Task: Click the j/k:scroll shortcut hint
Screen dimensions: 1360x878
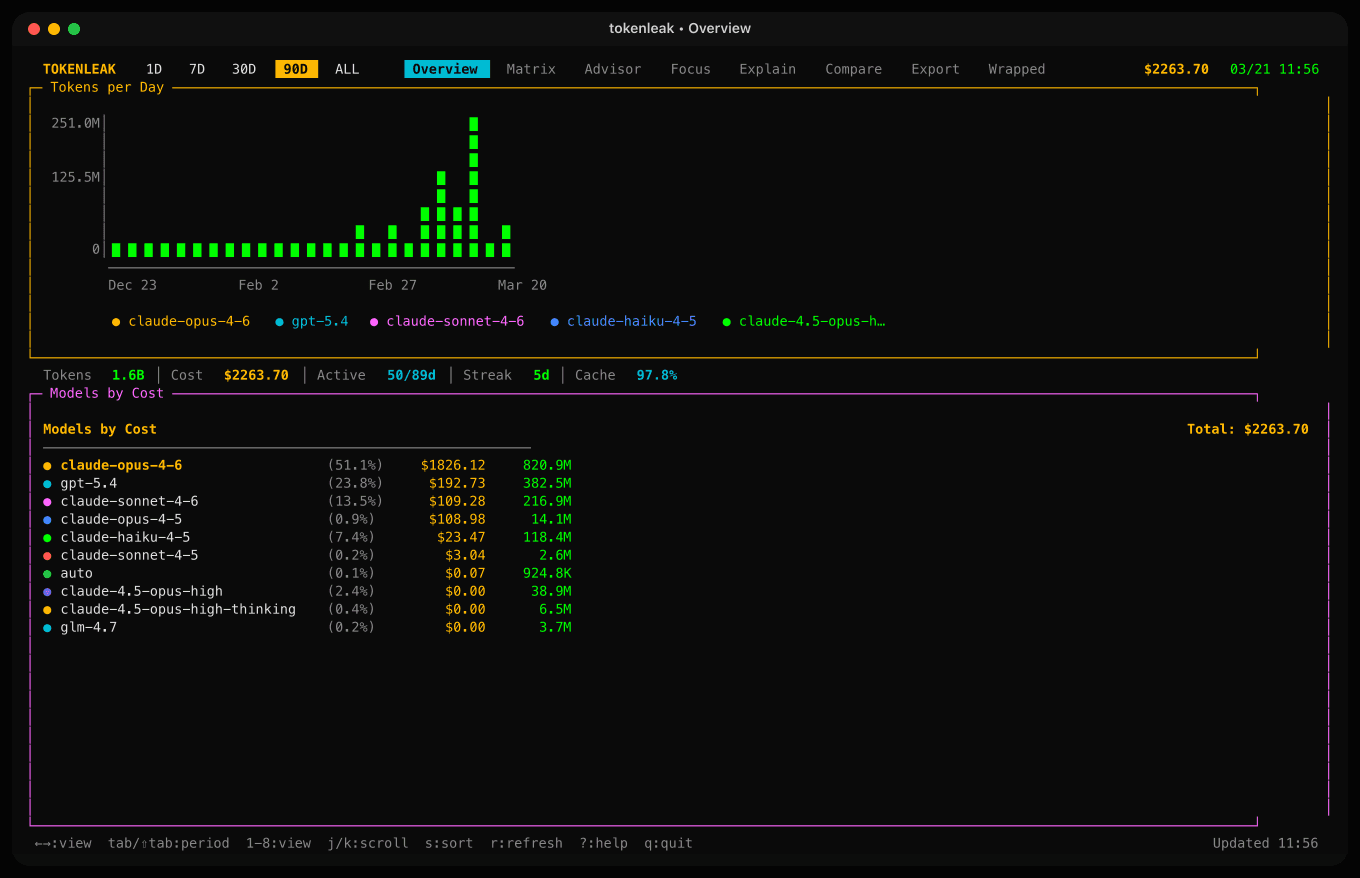Action: pos(368,843)
